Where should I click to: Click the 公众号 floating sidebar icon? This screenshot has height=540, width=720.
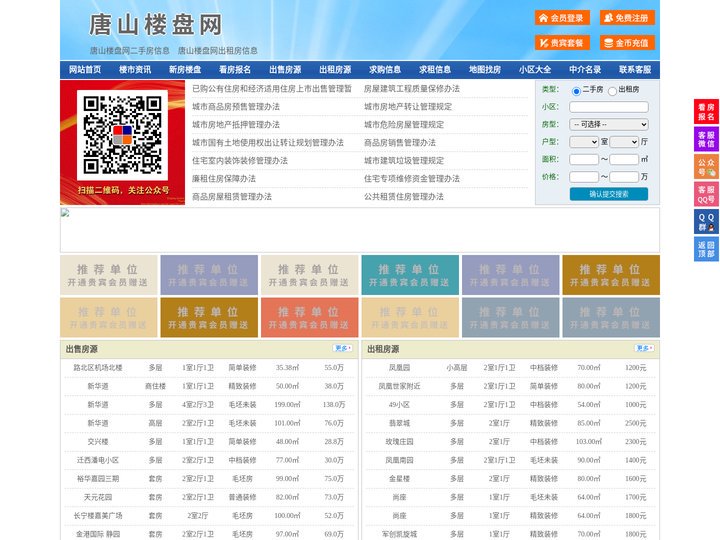point(706,167)
